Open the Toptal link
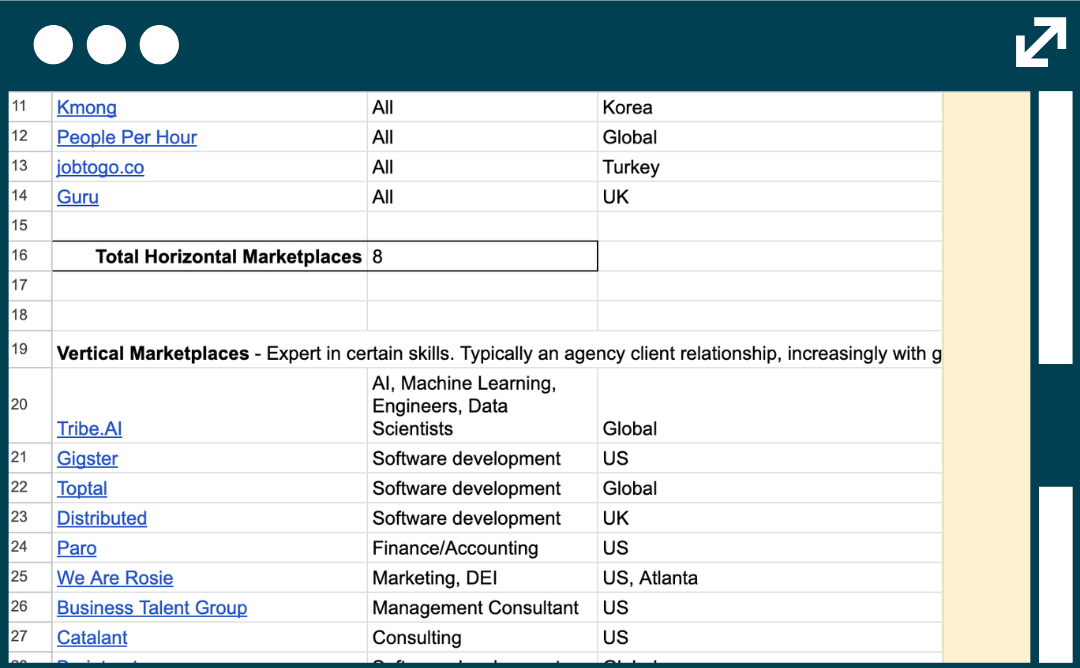The image size is (1080, 668). pyautogui.click(x=82, y=488)
